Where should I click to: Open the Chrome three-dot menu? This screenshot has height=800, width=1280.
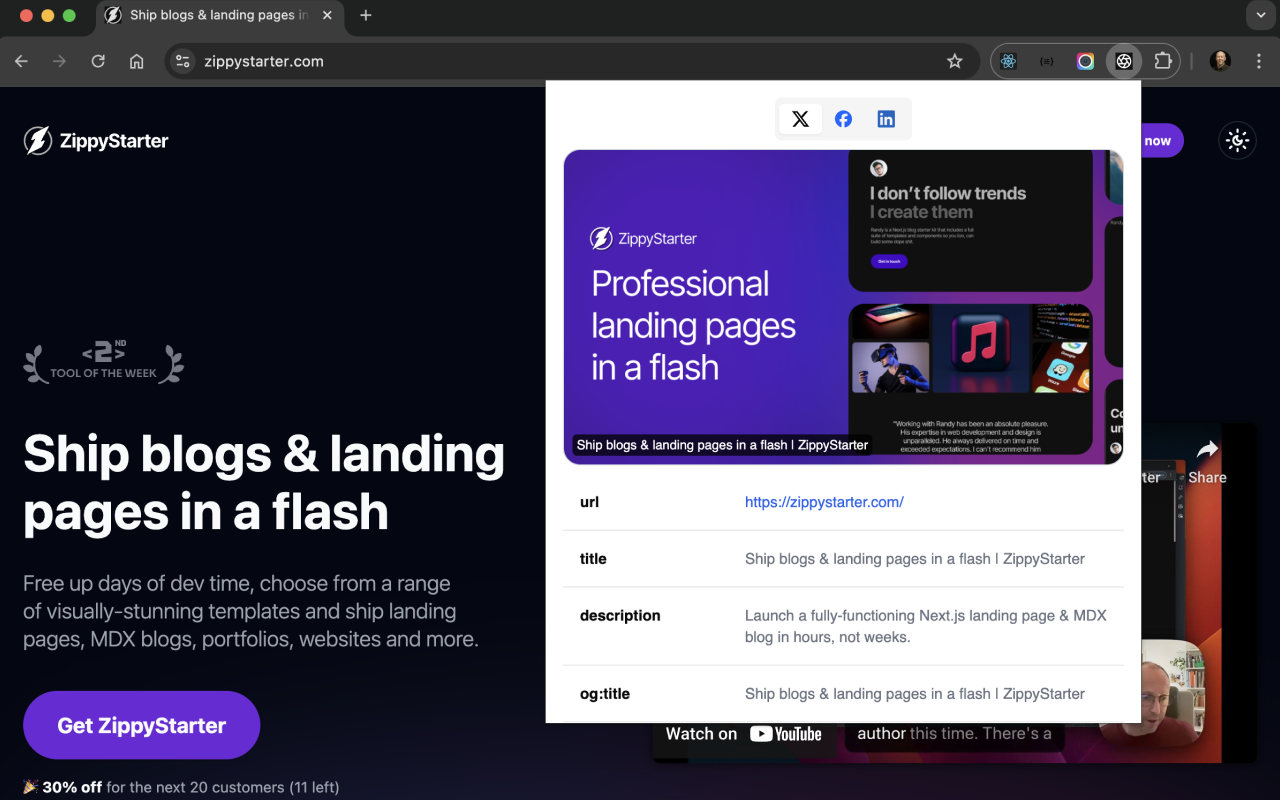tap(1258, 62)
